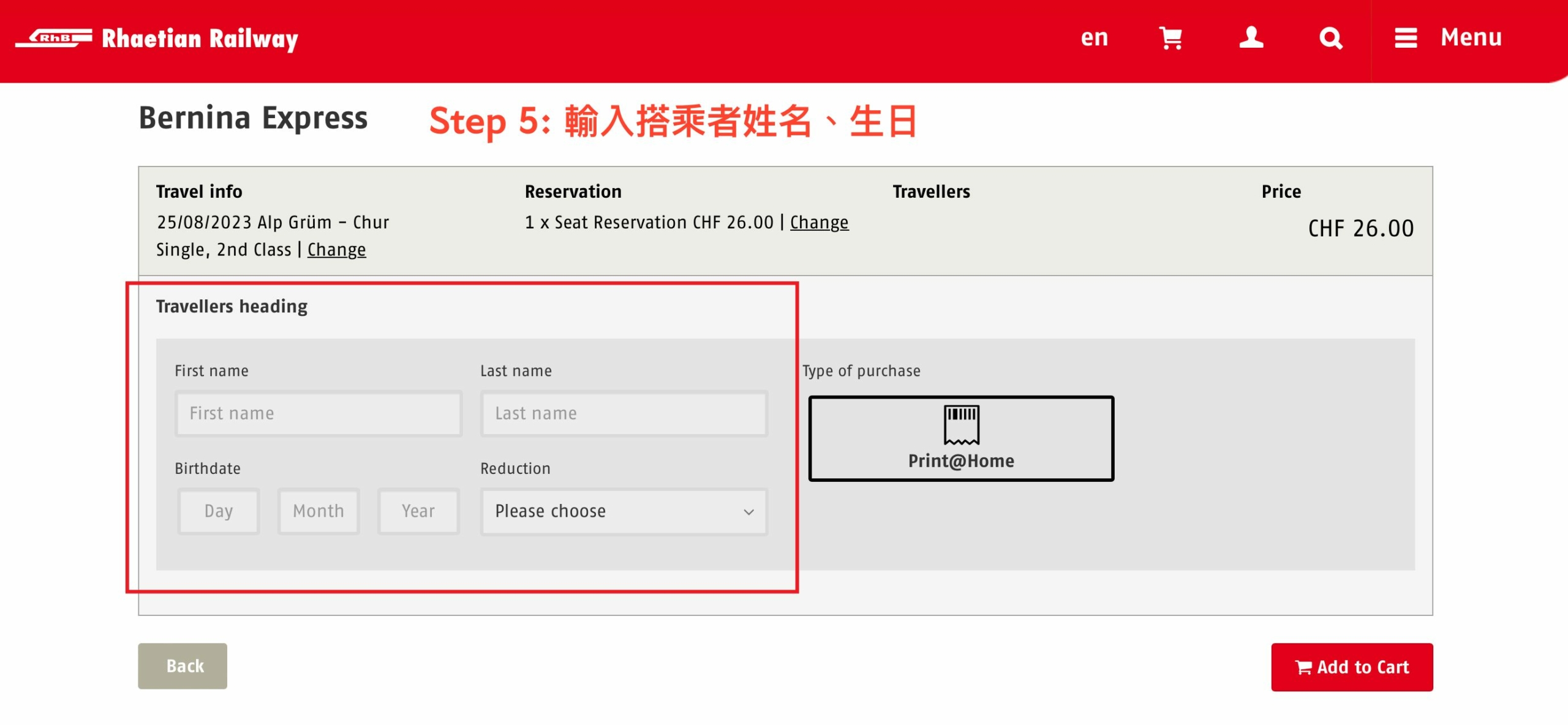Image resolution: width=1568 pixels, height=725 pixels.
Task: Click the '25/08/2023 Alp Grüm – Chur' text
Action: click(273, 222)
